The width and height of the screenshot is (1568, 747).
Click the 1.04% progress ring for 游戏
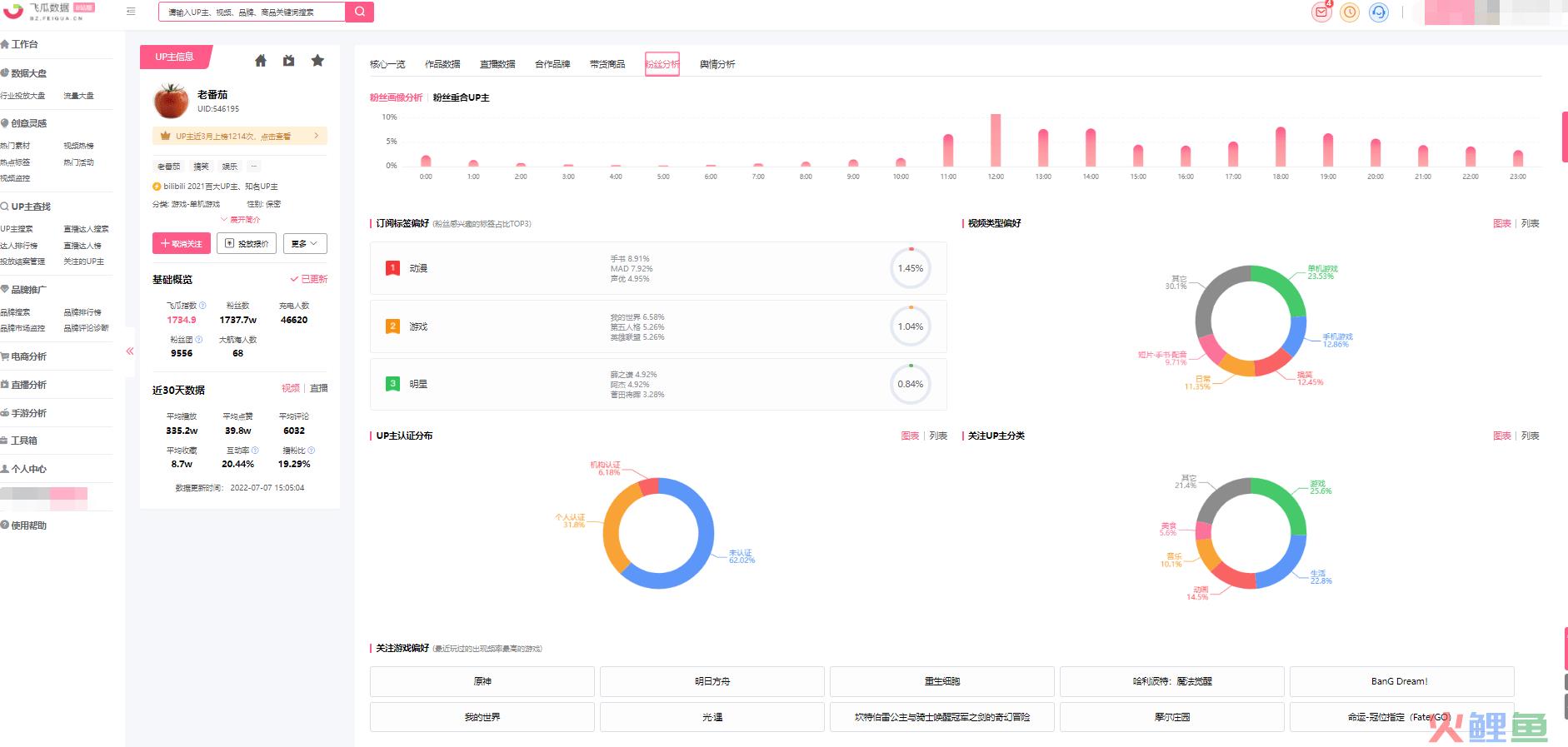[x=911, y=326]
